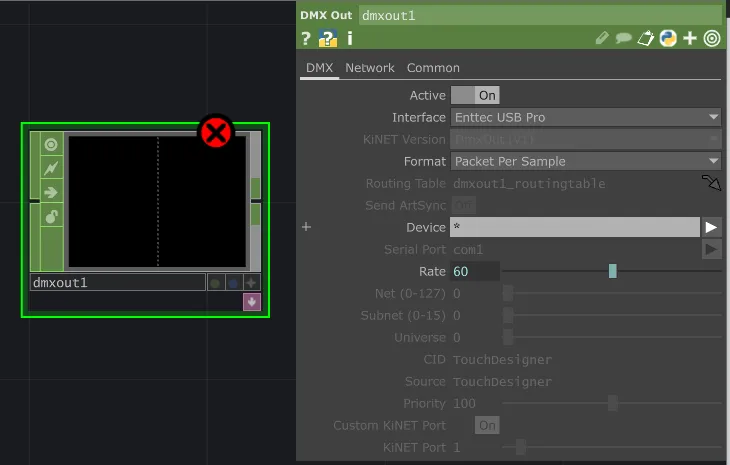Click the 'Device' parameter label

click(x=426, y=227)
